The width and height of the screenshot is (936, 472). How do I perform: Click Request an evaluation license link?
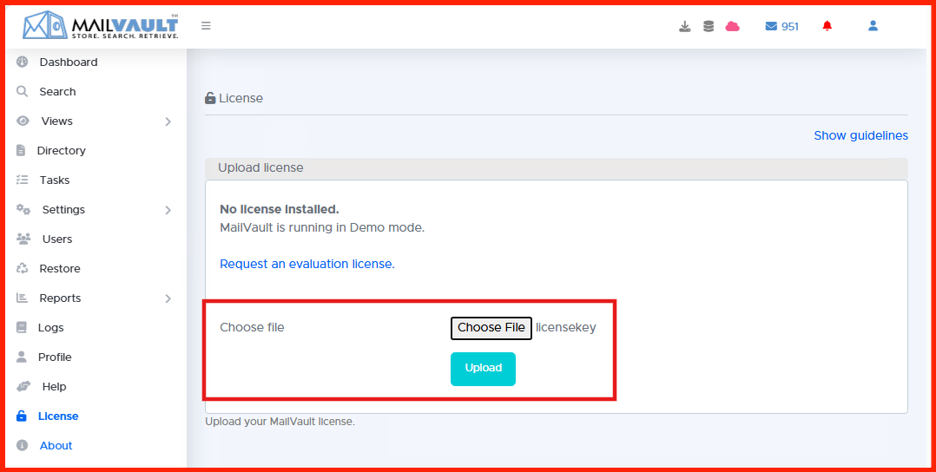(307, 264)
